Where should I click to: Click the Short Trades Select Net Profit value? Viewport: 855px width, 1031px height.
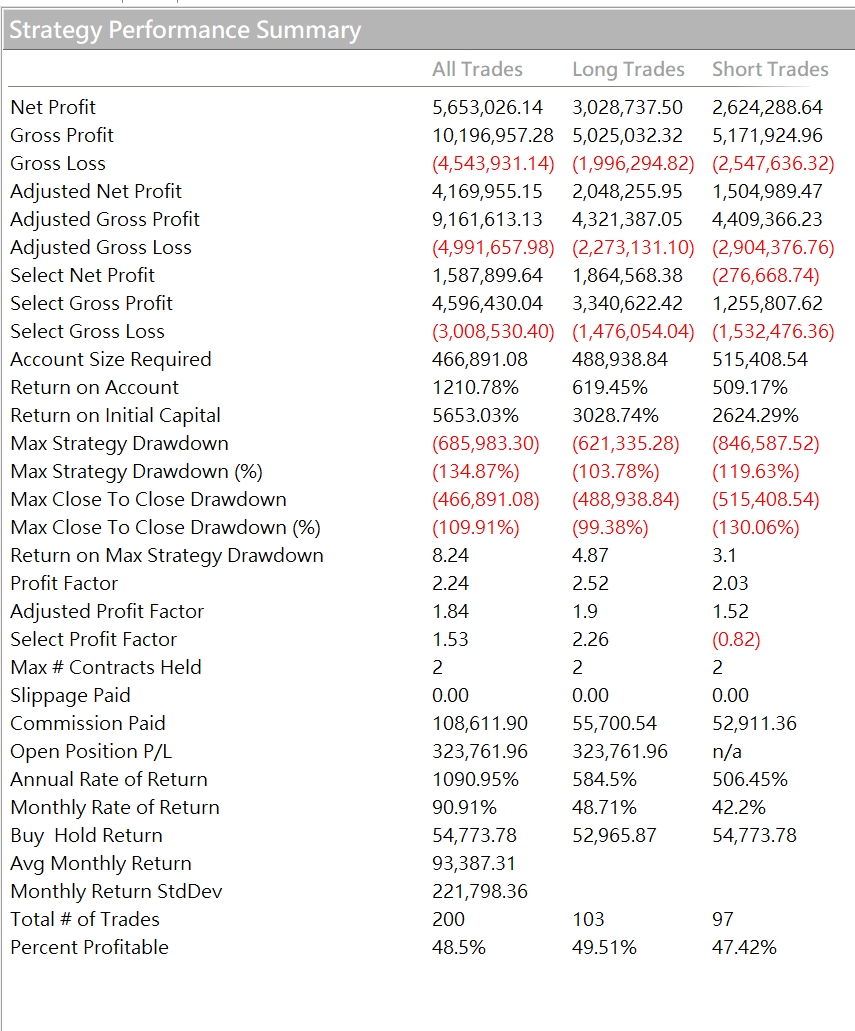click(766, 276)
